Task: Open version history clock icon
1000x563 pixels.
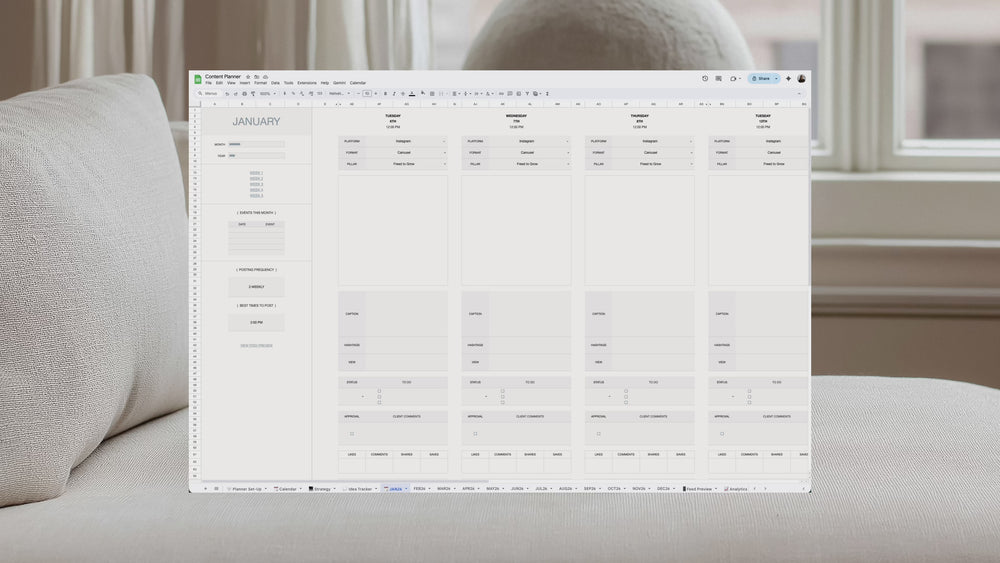Action: (x=705, y=78)
